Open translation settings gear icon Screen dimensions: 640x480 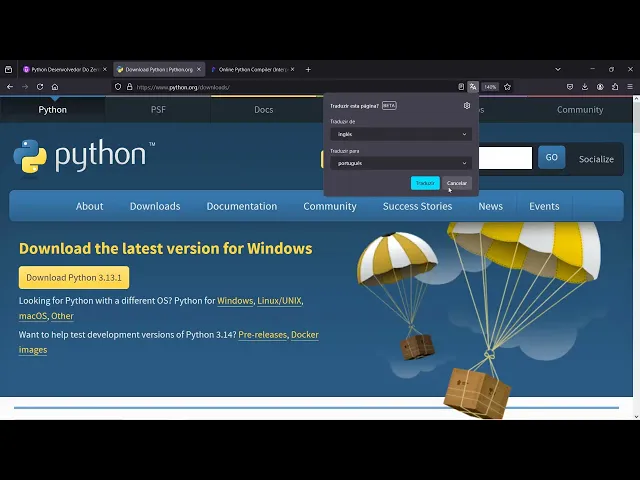467,106
